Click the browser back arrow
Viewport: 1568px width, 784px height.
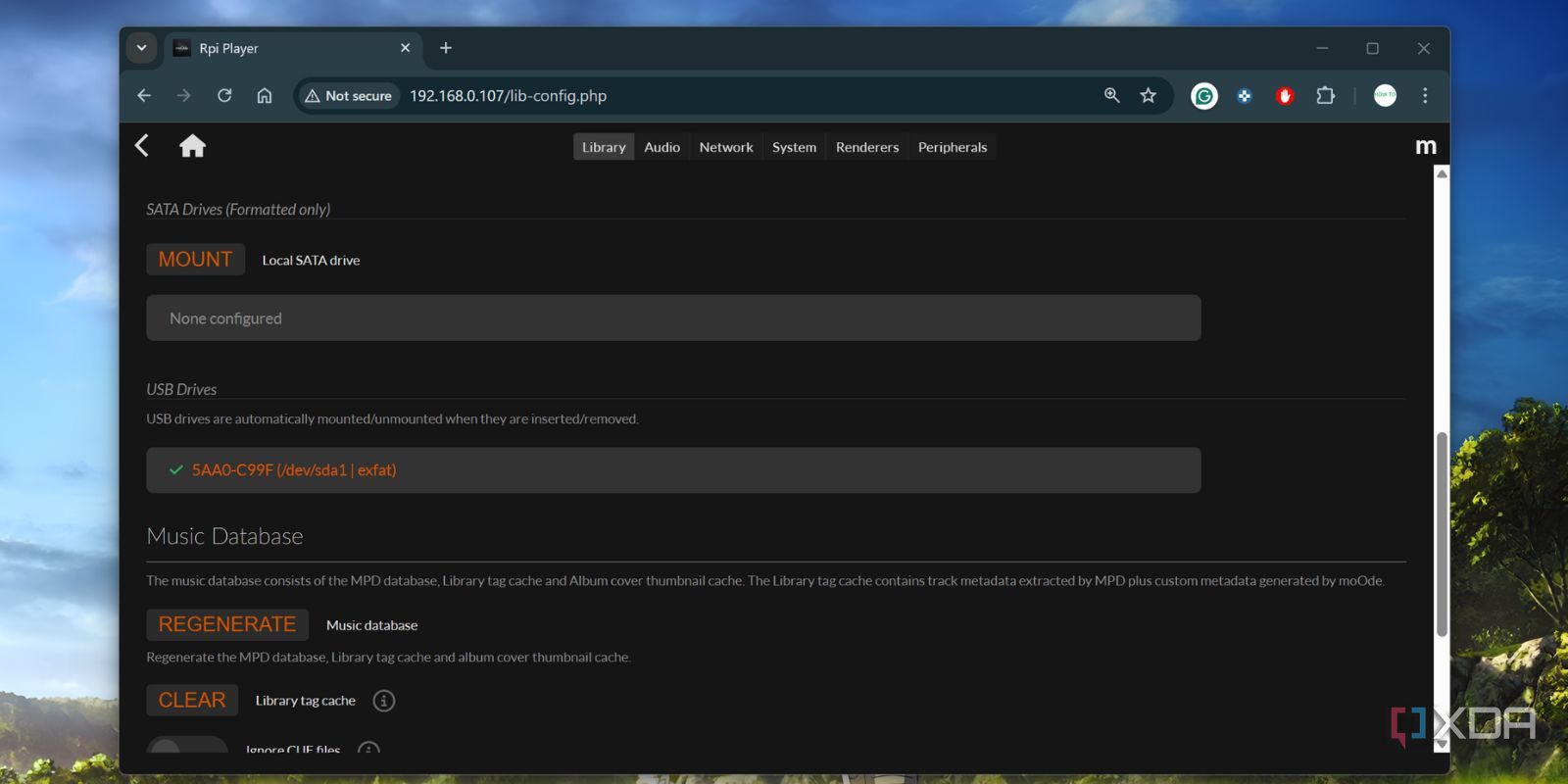[x=144, y=96]
